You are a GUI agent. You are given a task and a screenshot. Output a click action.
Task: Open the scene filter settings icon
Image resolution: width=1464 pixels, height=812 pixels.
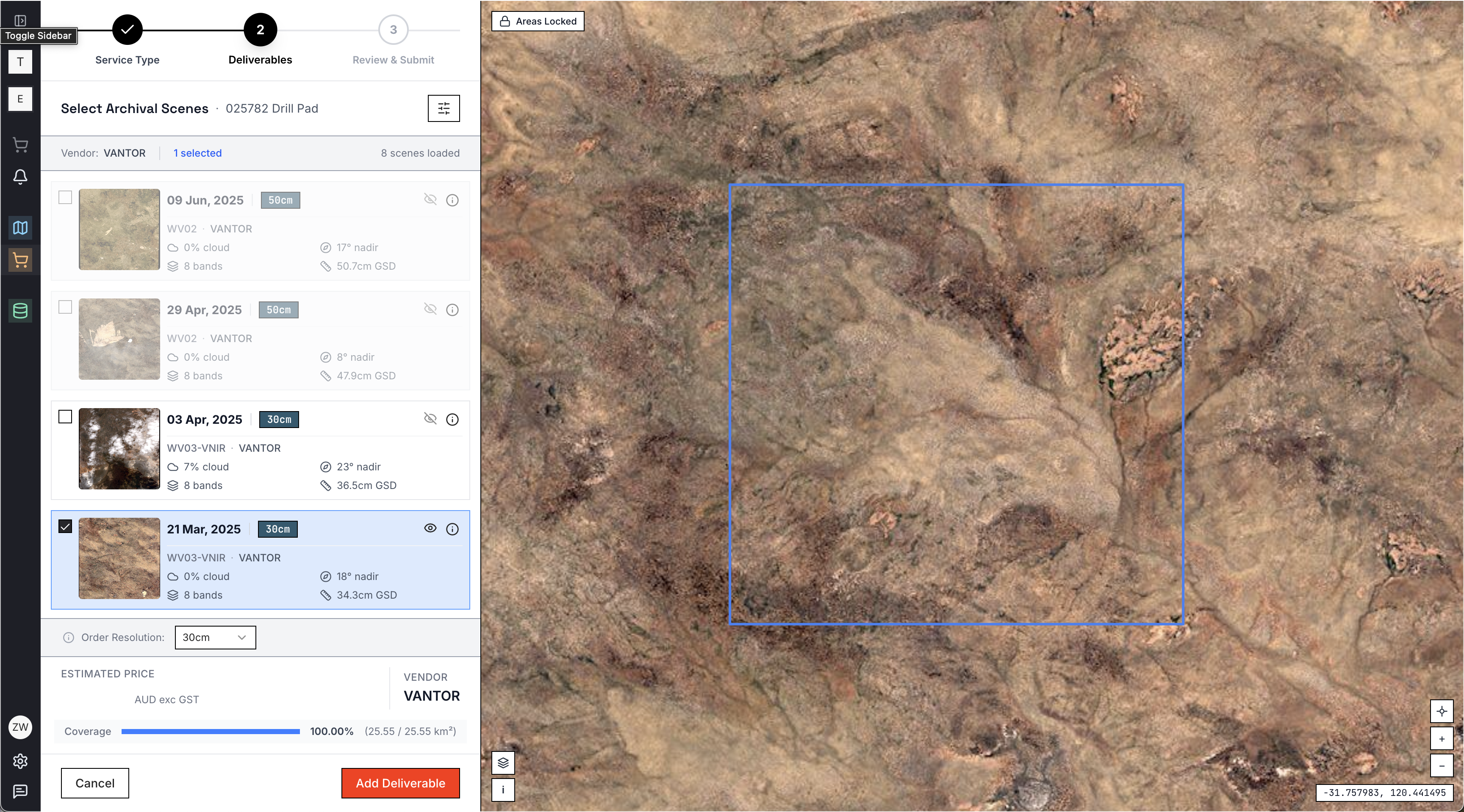444,108
